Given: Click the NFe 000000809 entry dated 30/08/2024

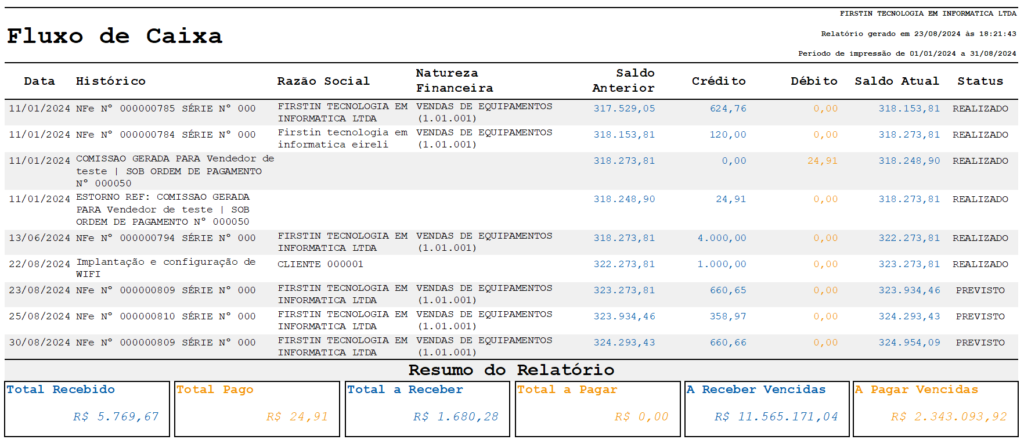Looking at the screenshot, I should click(166, 343).
